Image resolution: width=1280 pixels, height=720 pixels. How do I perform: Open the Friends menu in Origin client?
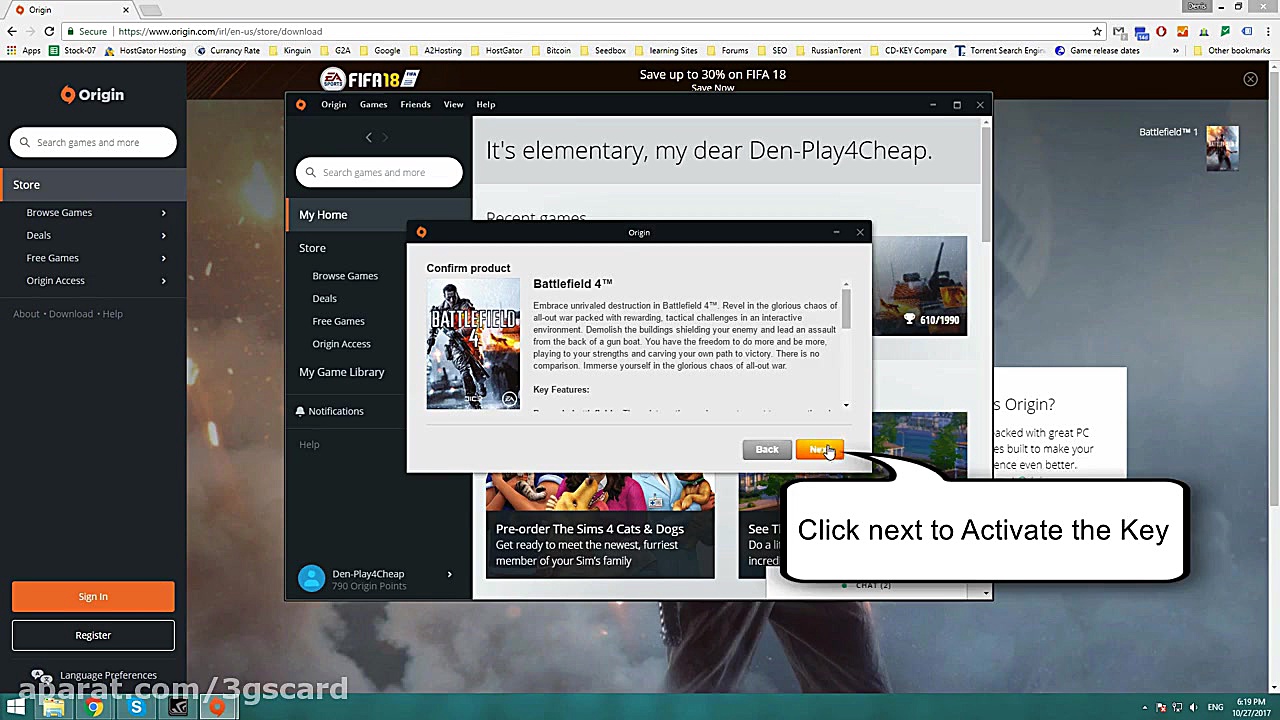pos(415,104)
